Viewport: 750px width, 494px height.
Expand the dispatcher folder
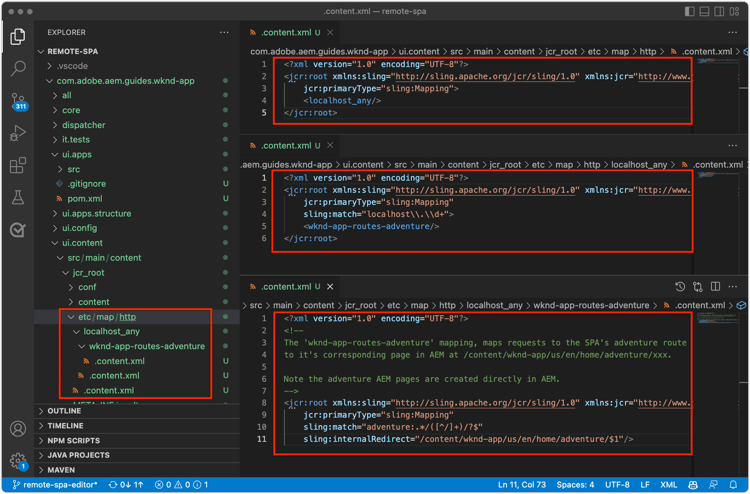(84, 125)
